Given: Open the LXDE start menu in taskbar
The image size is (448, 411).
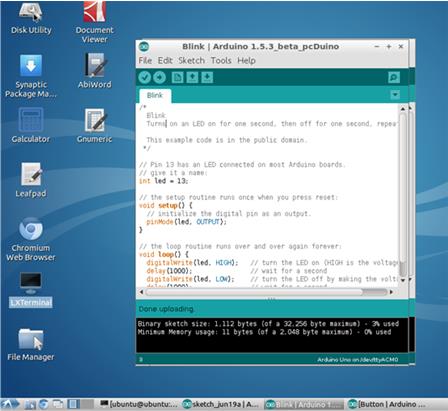Looking at the screenshot, I should (x=10, y=404).
